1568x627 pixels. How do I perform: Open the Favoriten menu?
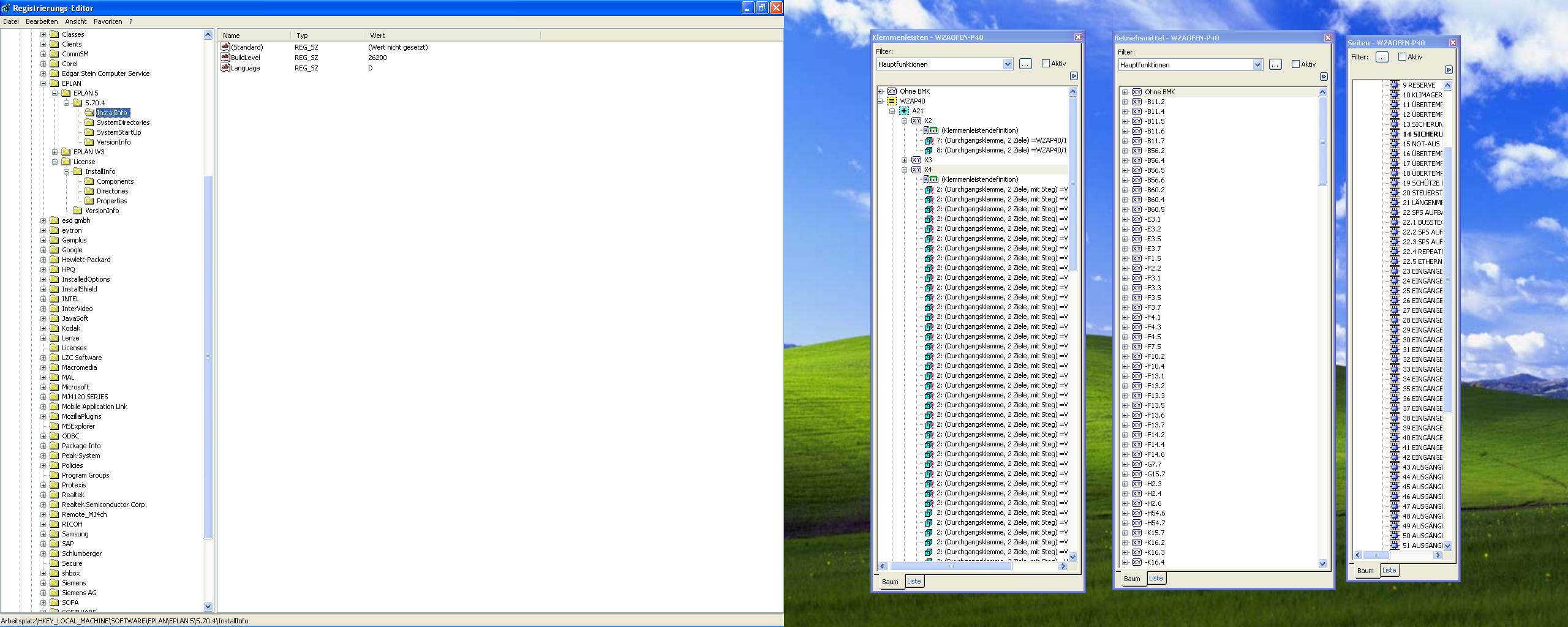coord(108,21)
